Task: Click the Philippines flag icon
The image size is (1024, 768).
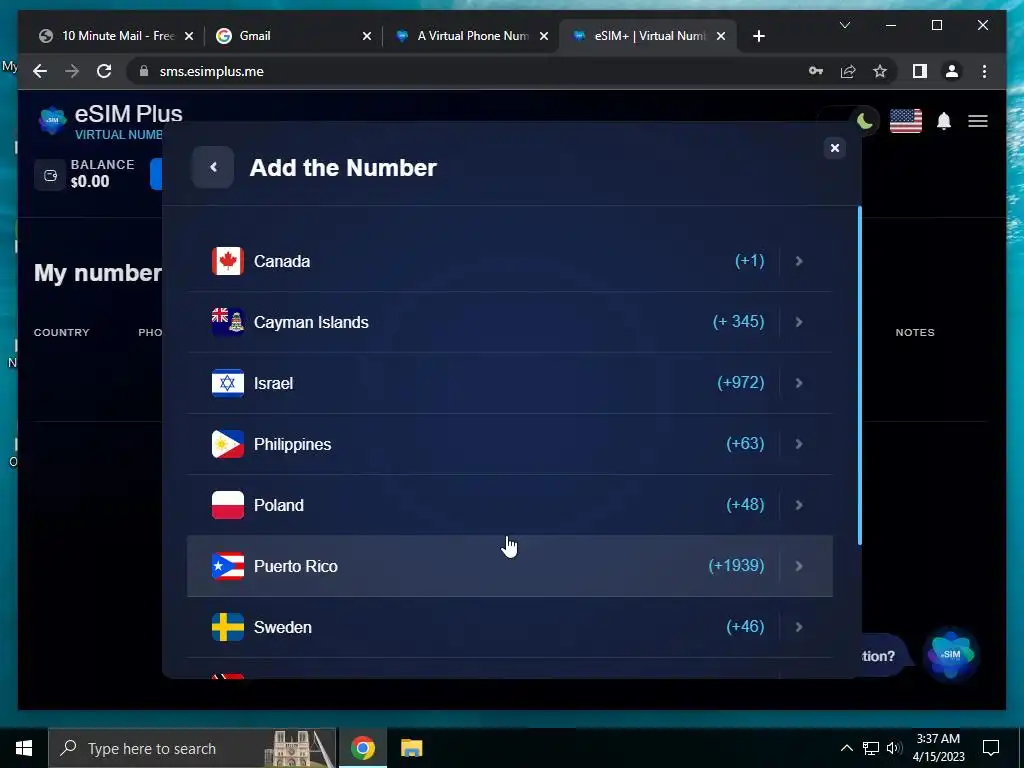Action: (228, 444)
